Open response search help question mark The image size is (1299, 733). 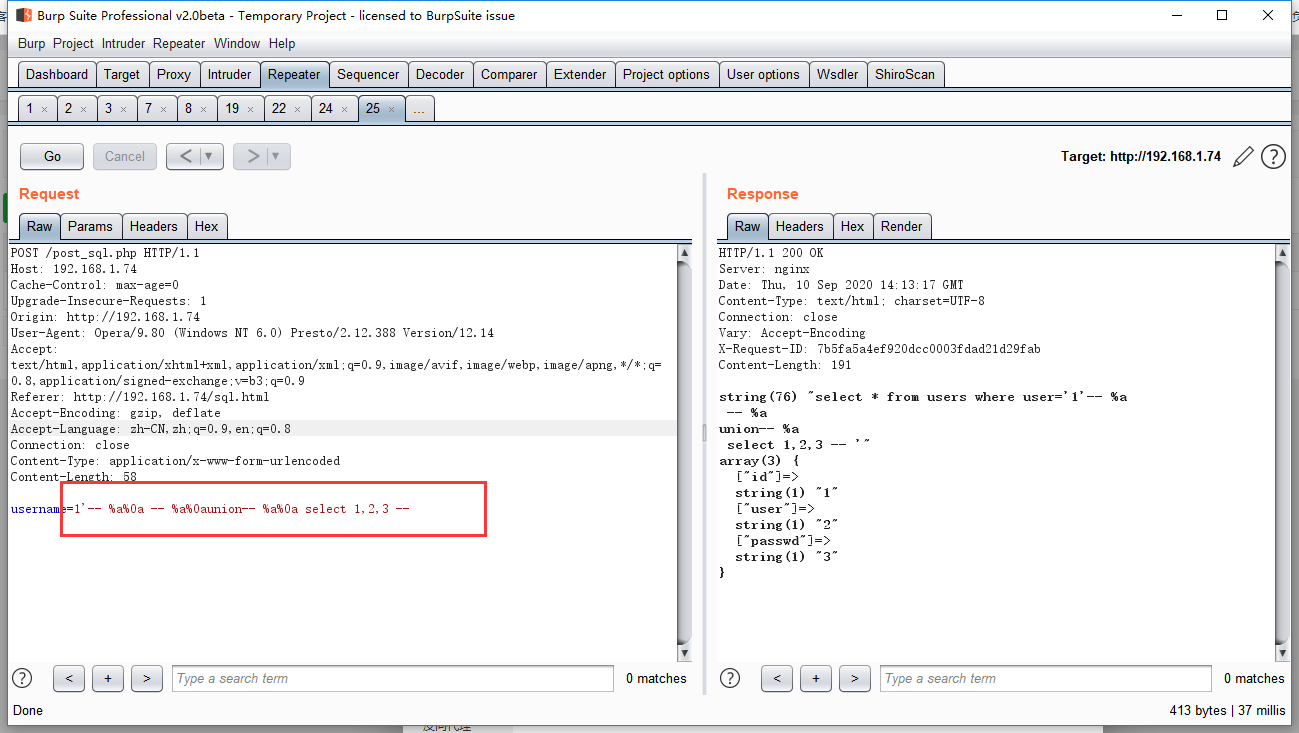point(730,678)
